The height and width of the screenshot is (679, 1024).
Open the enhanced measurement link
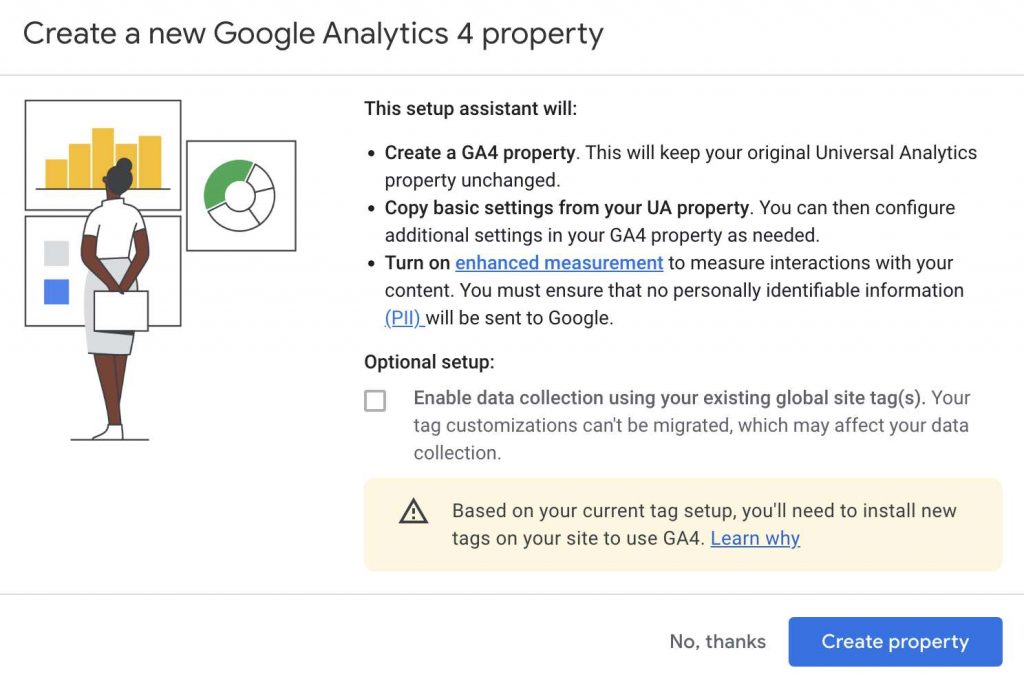coord(558,263)
